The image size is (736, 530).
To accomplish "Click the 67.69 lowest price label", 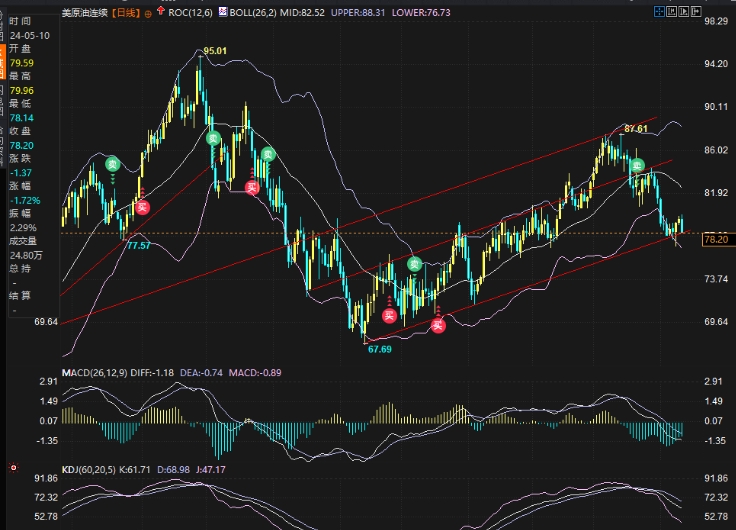I will click(380, 349).
